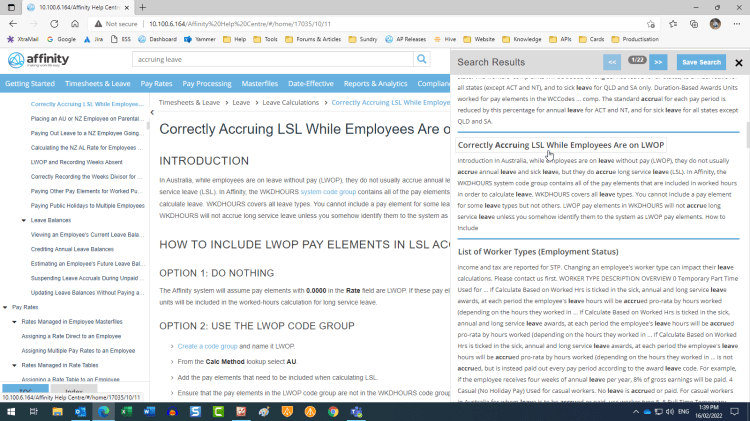Open the Pay Processing menu
750x421 pixels.
[207, 84]
